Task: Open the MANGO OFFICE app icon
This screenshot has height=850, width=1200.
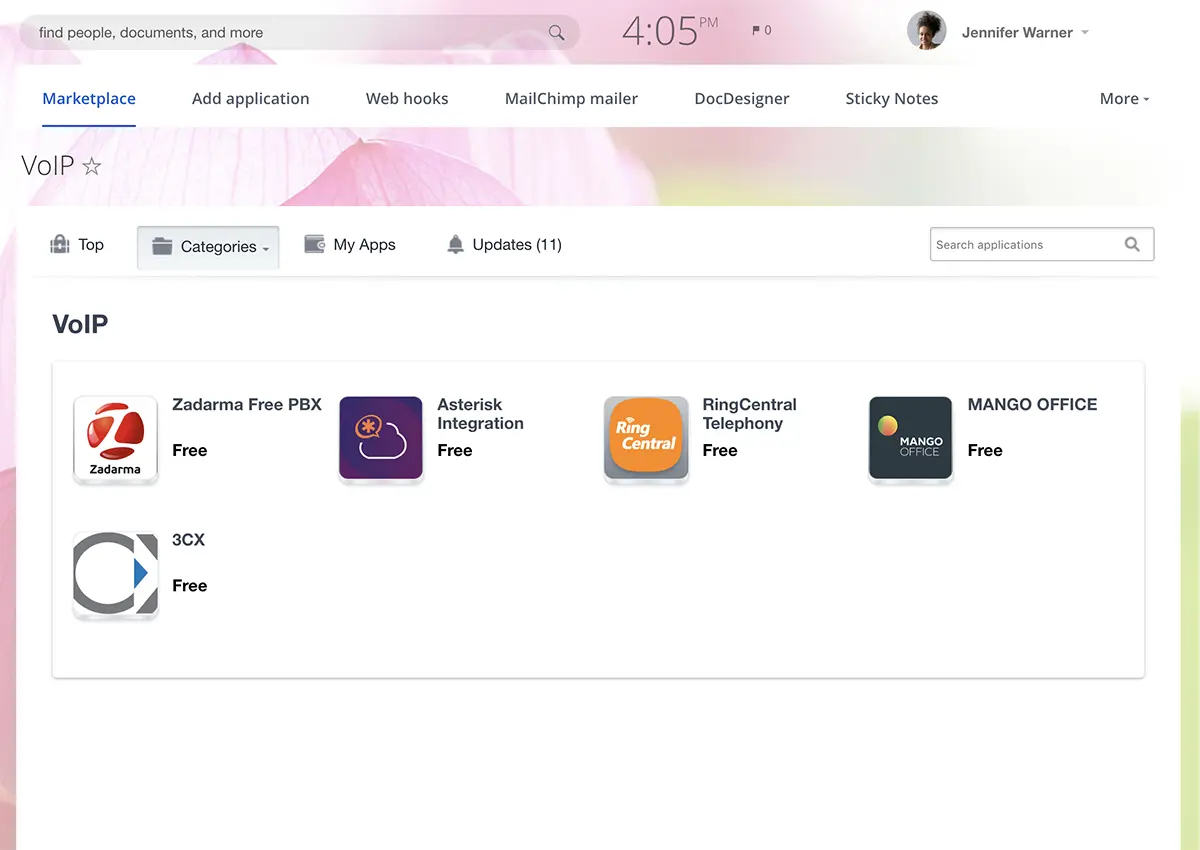Action: tap(910, 440)
